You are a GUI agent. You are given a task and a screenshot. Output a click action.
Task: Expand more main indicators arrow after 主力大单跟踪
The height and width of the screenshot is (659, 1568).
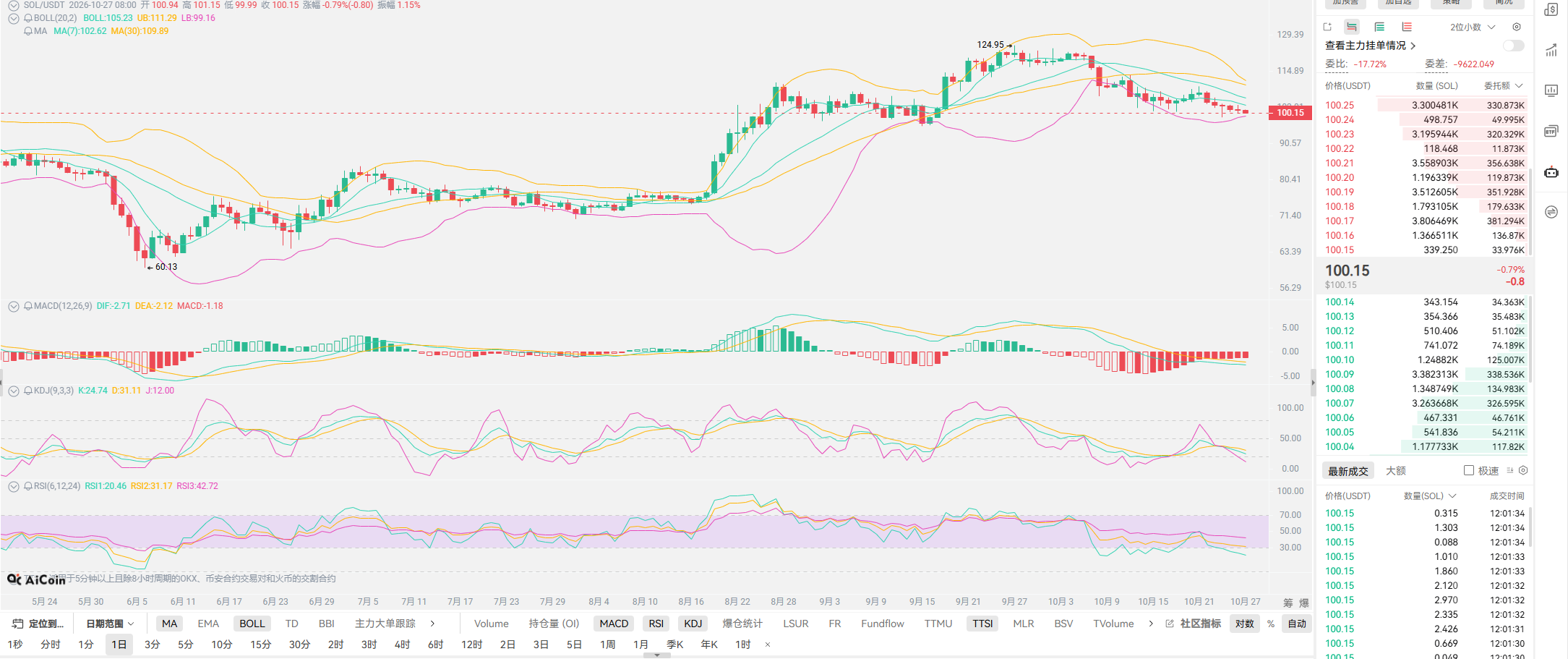click(x=432, y=624)
